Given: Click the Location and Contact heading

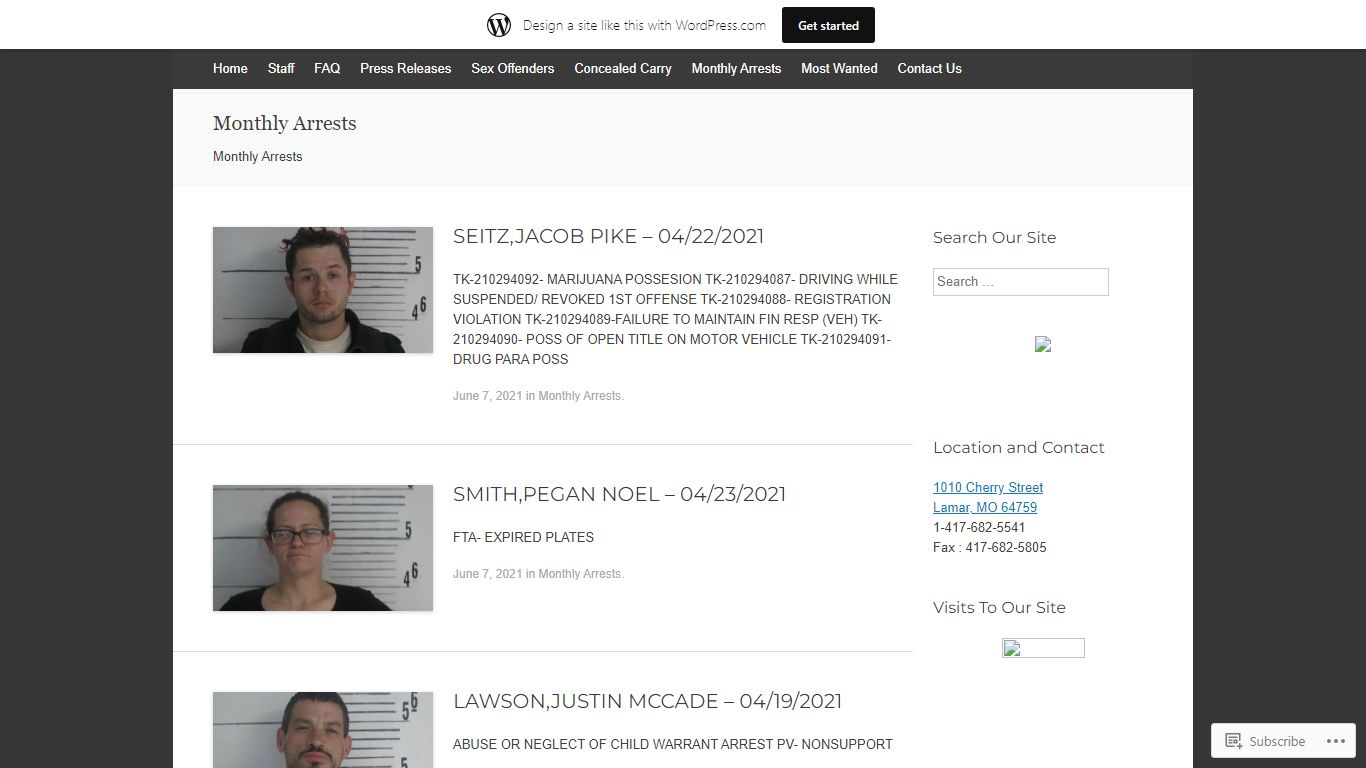Looking at the screenshot, I should [x=1019, y=447].
